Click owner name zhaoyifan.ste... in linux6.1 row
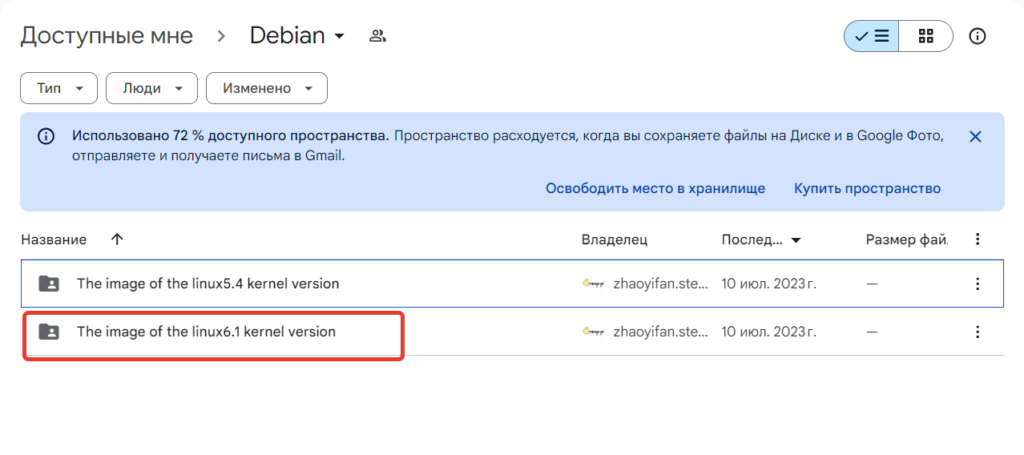The height and width of the screenshot is (455, 1024). [660, 332]
